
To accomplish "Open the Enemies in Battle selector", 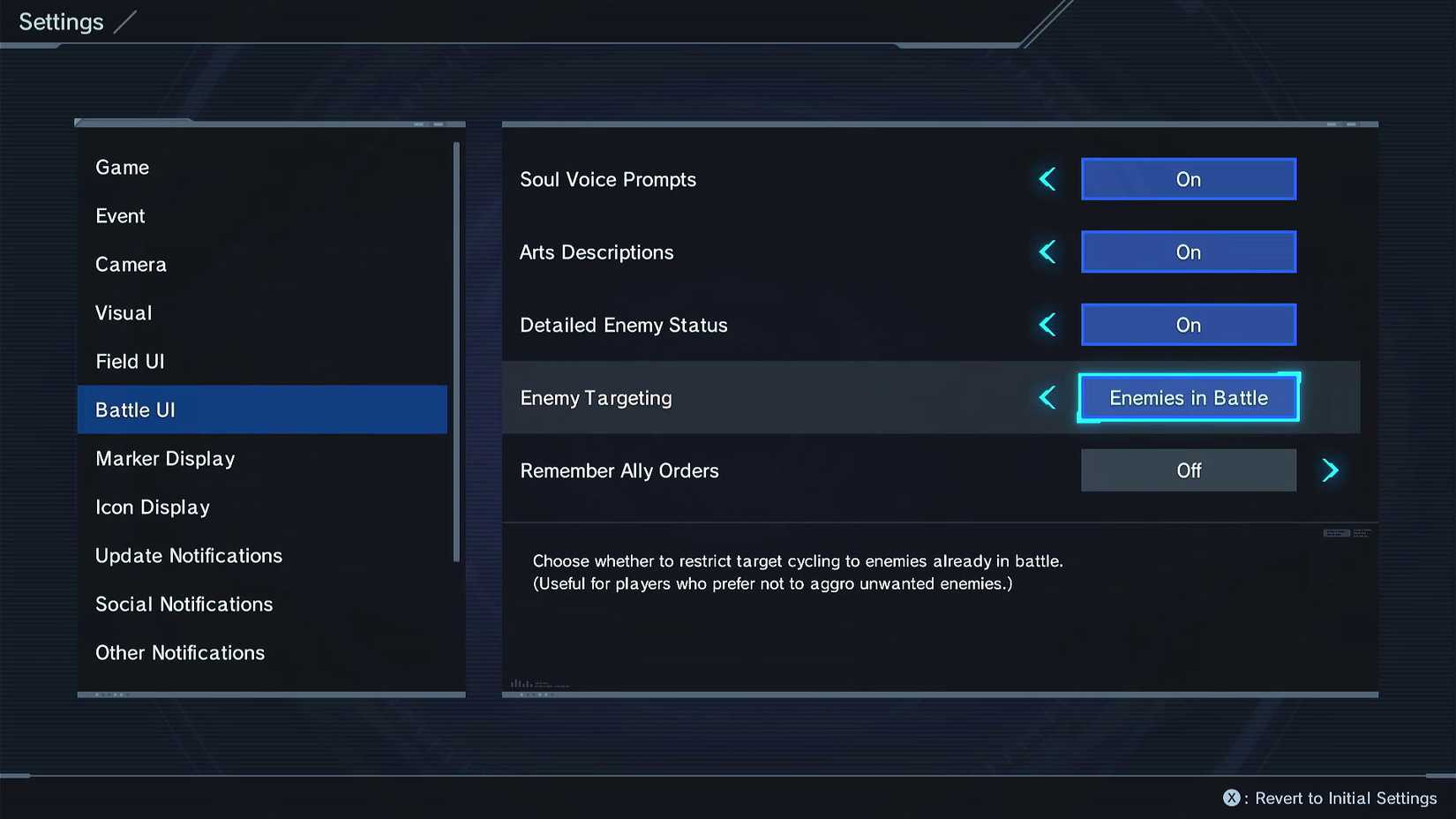I will click(1188, 398).
